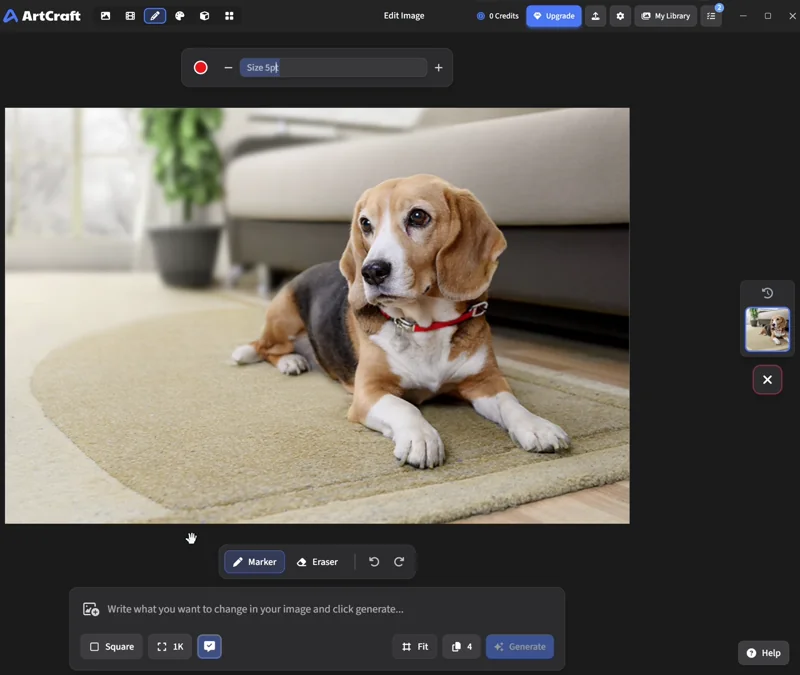Click the upload icon button
Screen dimensions: 800x675
(595, 16)
